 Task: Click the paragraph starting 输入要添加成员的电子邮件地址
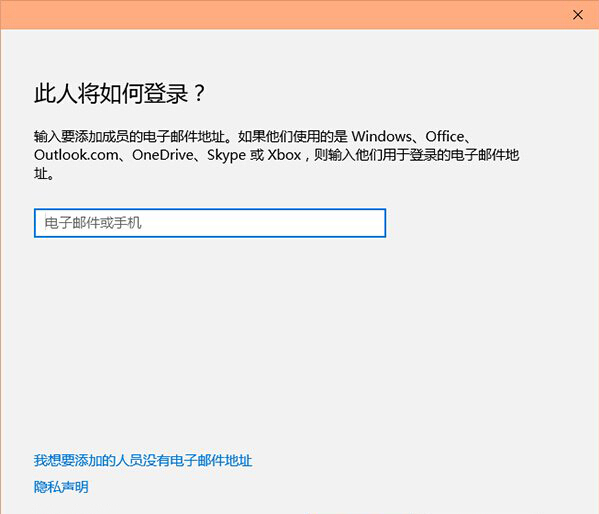coord(276,155)
